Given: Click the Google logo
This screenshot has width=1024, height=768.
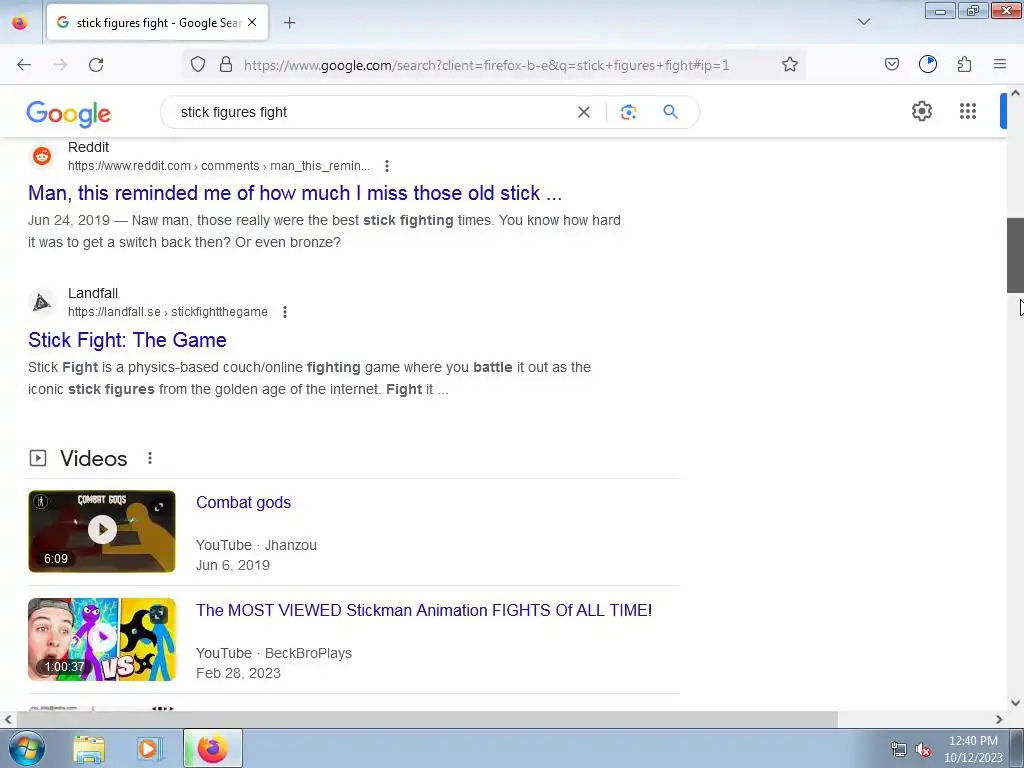Looking at the screenshot, I should point(69,114).
